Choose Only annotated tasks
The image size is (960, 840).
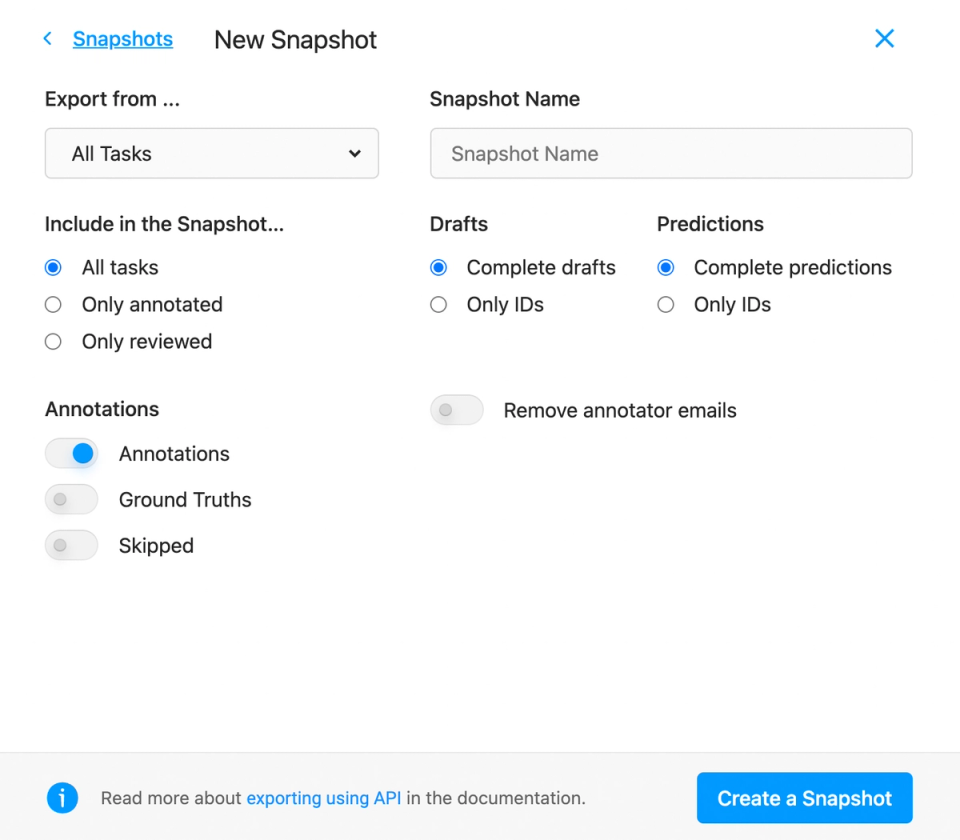(x=53, y=304)
